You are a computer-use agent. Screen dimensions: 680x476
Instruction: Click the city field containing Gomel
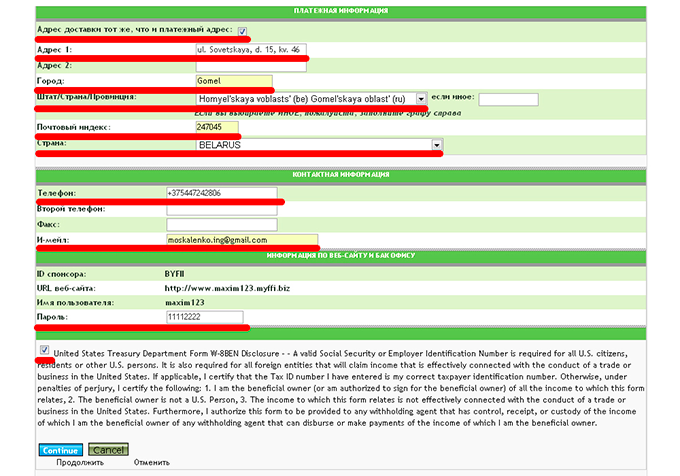point(234,81)
